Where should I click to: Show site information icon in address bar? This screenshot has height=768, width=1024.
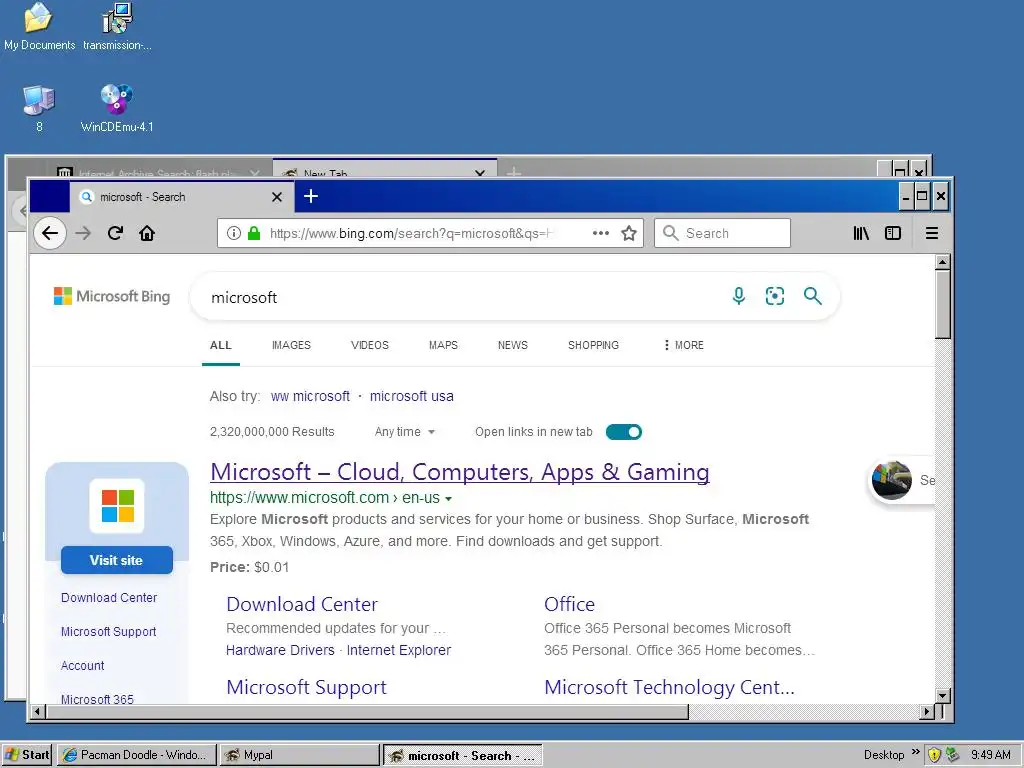tap(234, 233)
